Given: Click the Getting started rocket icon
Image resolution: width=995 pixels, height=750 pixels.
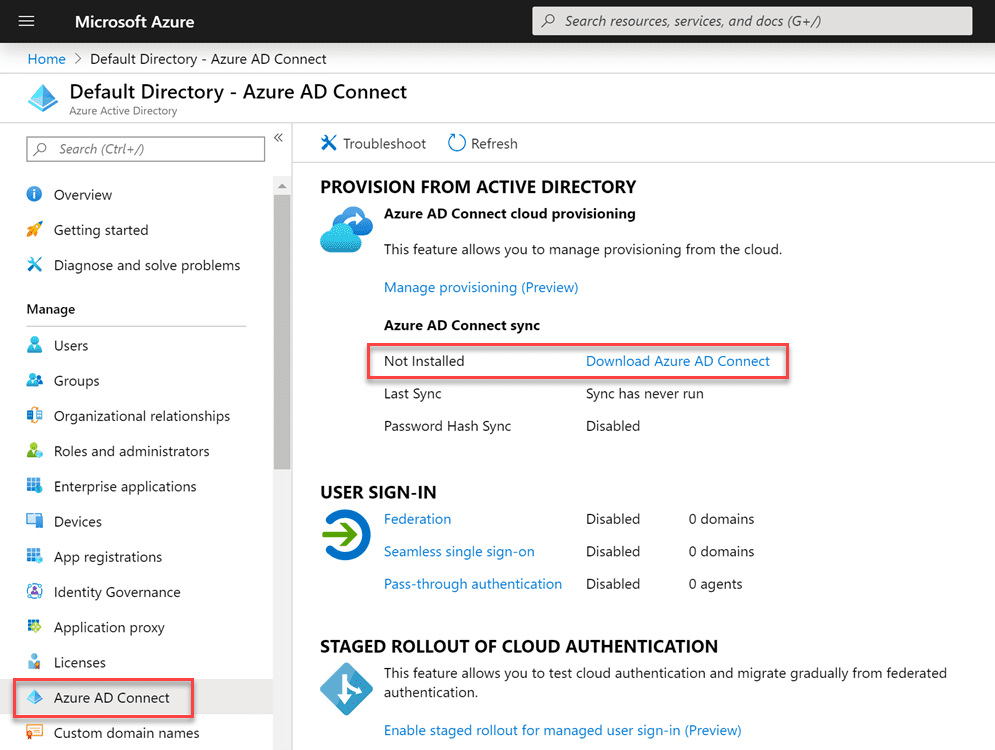Looking at the screenshot, I should tap(35, 230).
